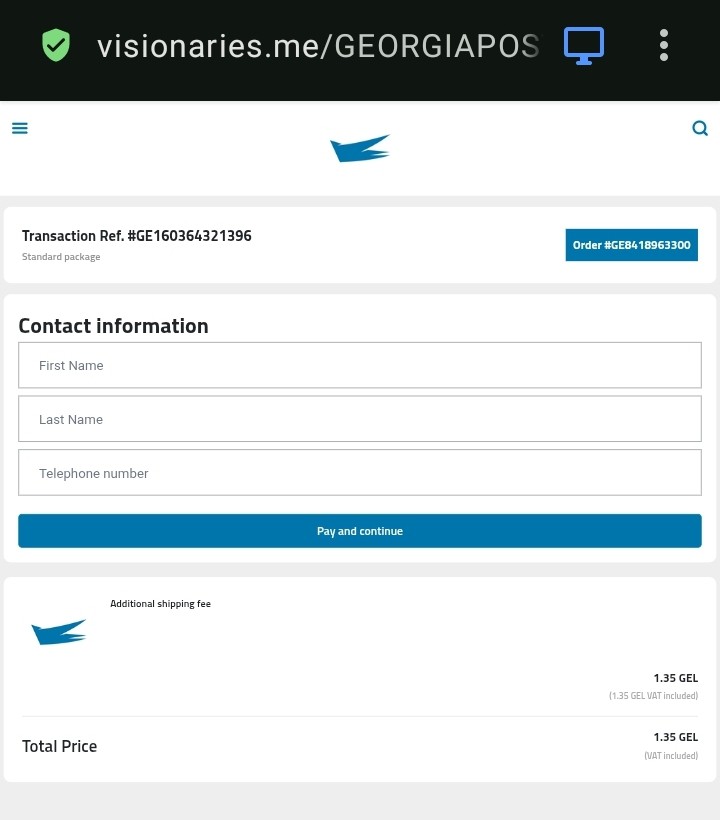Click the blue desktop monitor icon
This screenshot has width=720, height=820.
(584, 45)
